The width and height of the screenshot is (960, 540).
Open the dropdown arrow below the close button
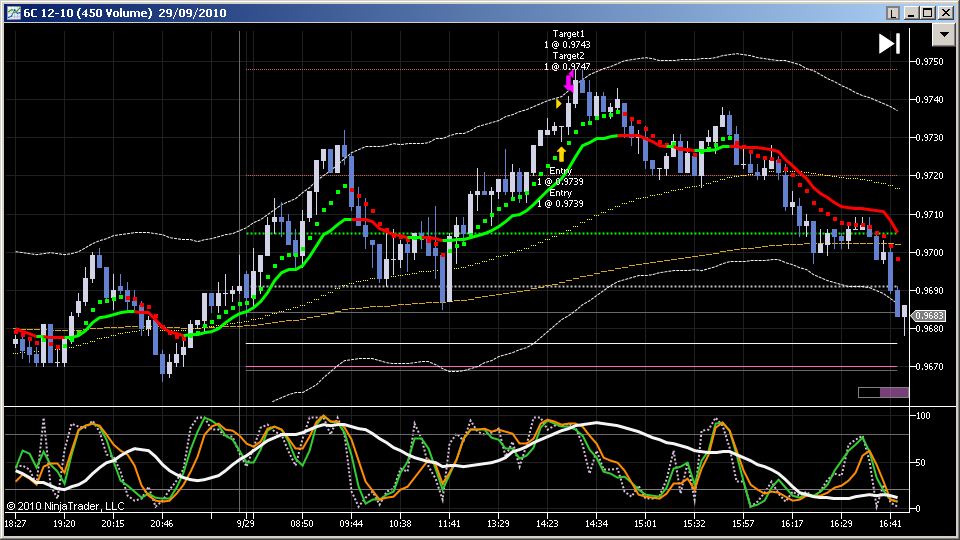pos(943,35)
